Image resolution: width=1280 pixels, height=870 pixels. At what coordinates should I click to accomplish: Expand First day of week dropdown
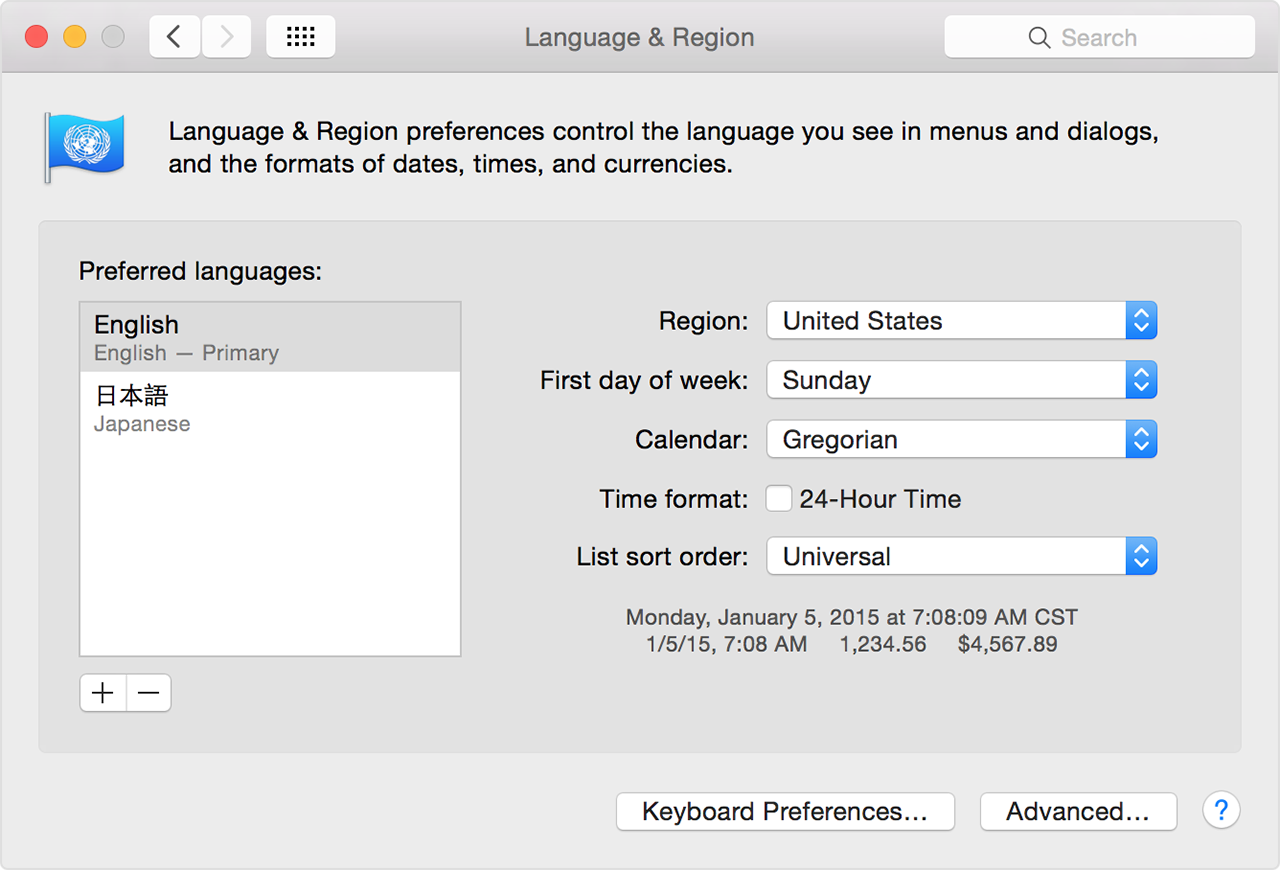point(961,380)
